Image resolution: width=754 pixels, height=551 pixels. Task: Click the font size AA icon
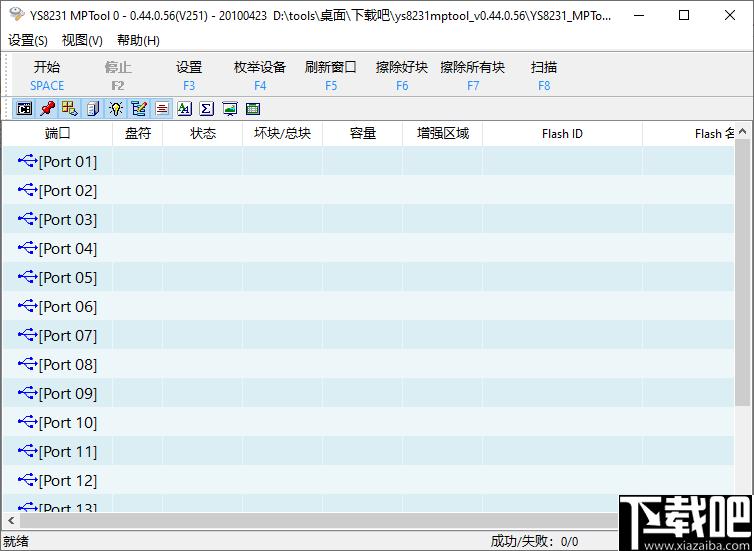point(184,109)
